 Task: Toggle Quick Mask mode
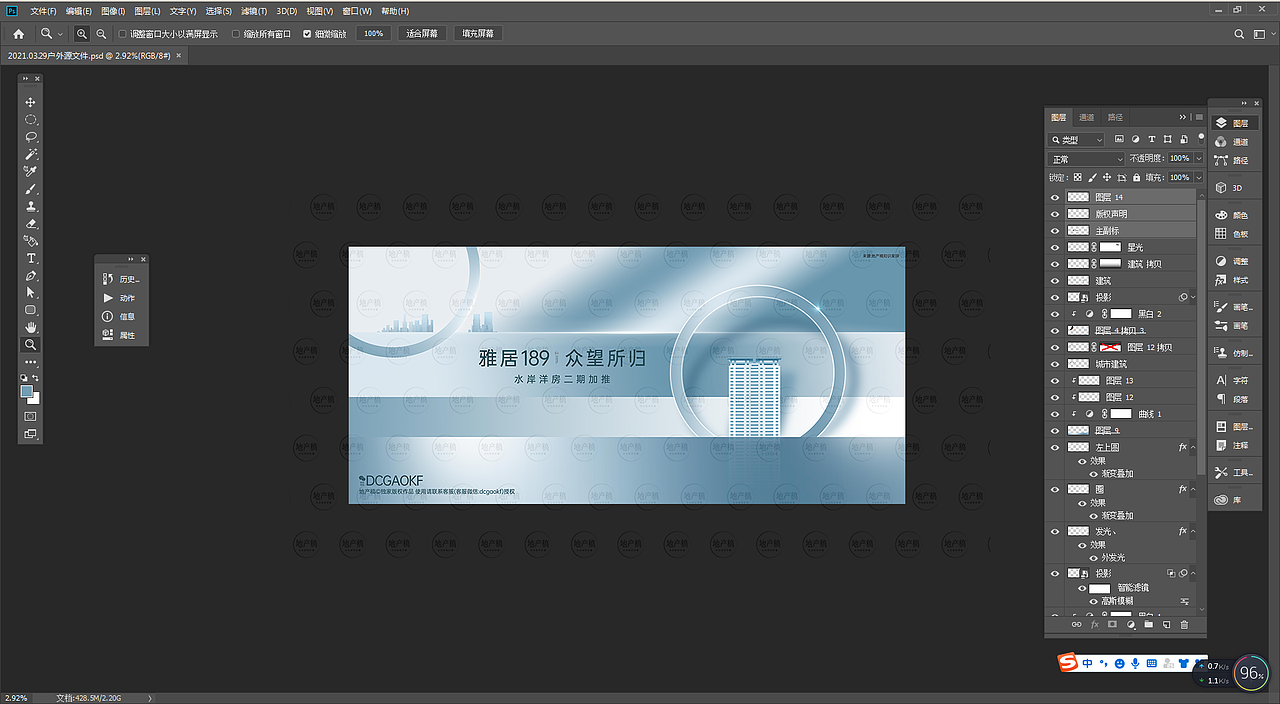coord(31,416)
